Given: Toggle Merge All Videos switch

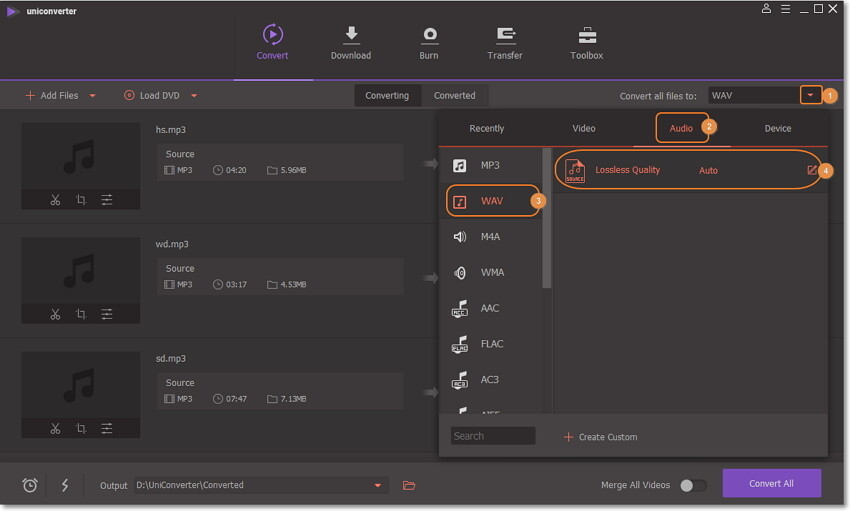Looking at the screenshot, I should [x=693, y=486].
